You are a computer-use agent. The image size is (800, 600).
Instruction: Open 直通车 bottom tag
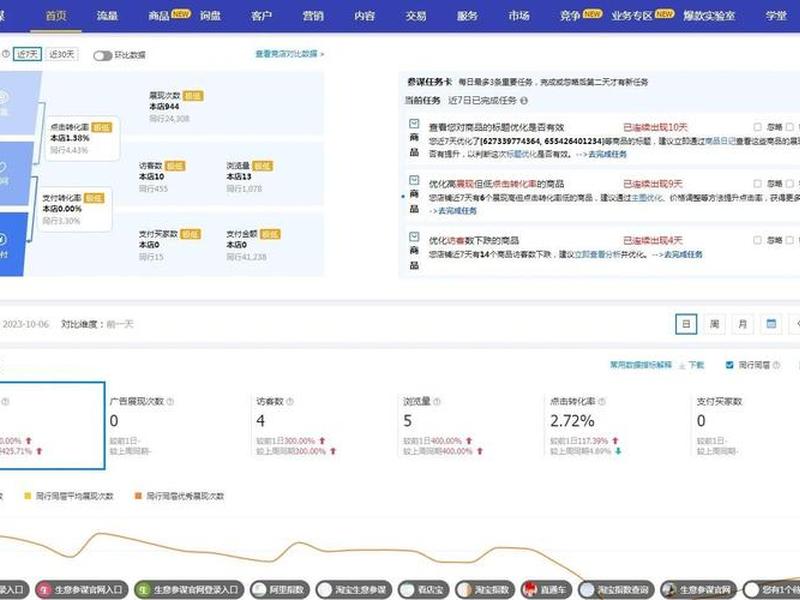coord(546,590)
